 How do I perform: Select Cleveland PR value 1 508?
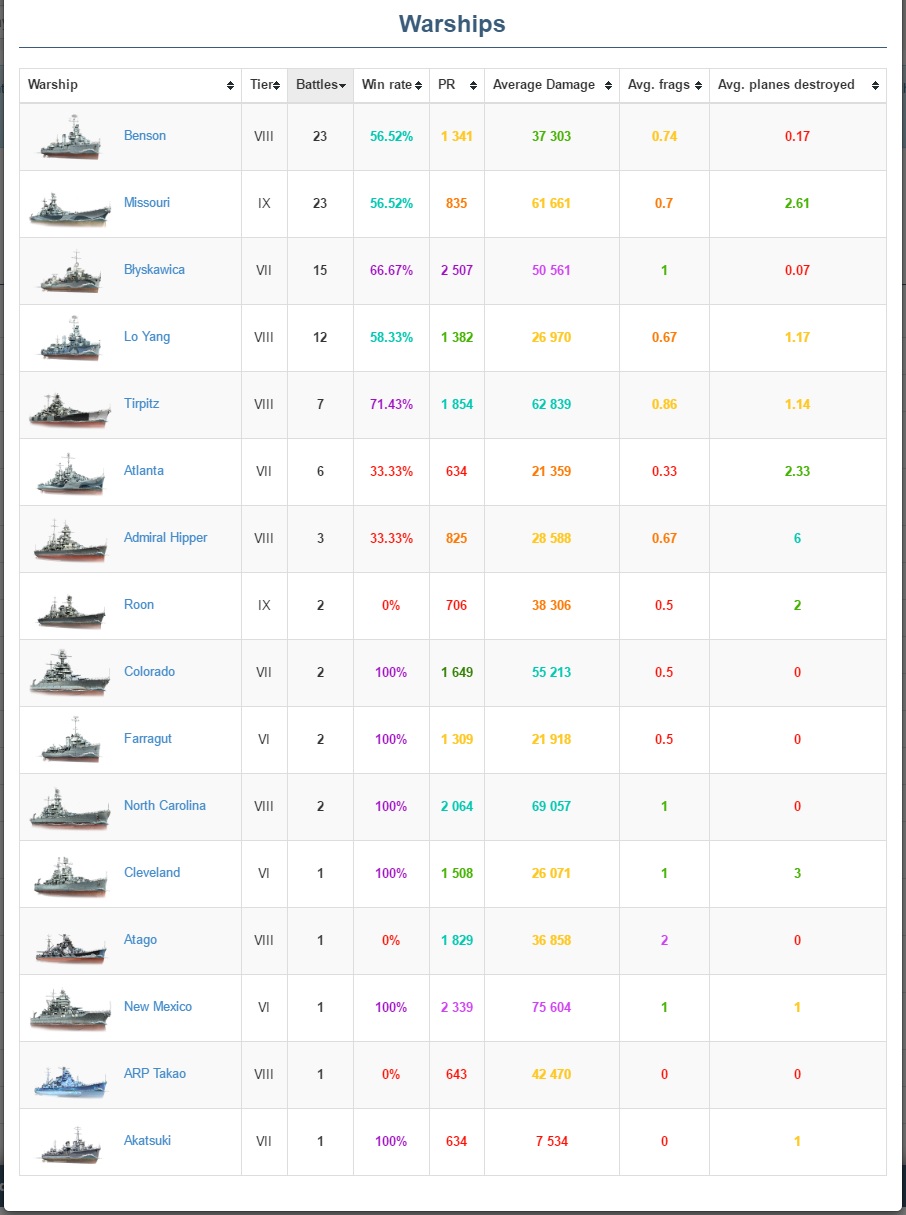457,873
